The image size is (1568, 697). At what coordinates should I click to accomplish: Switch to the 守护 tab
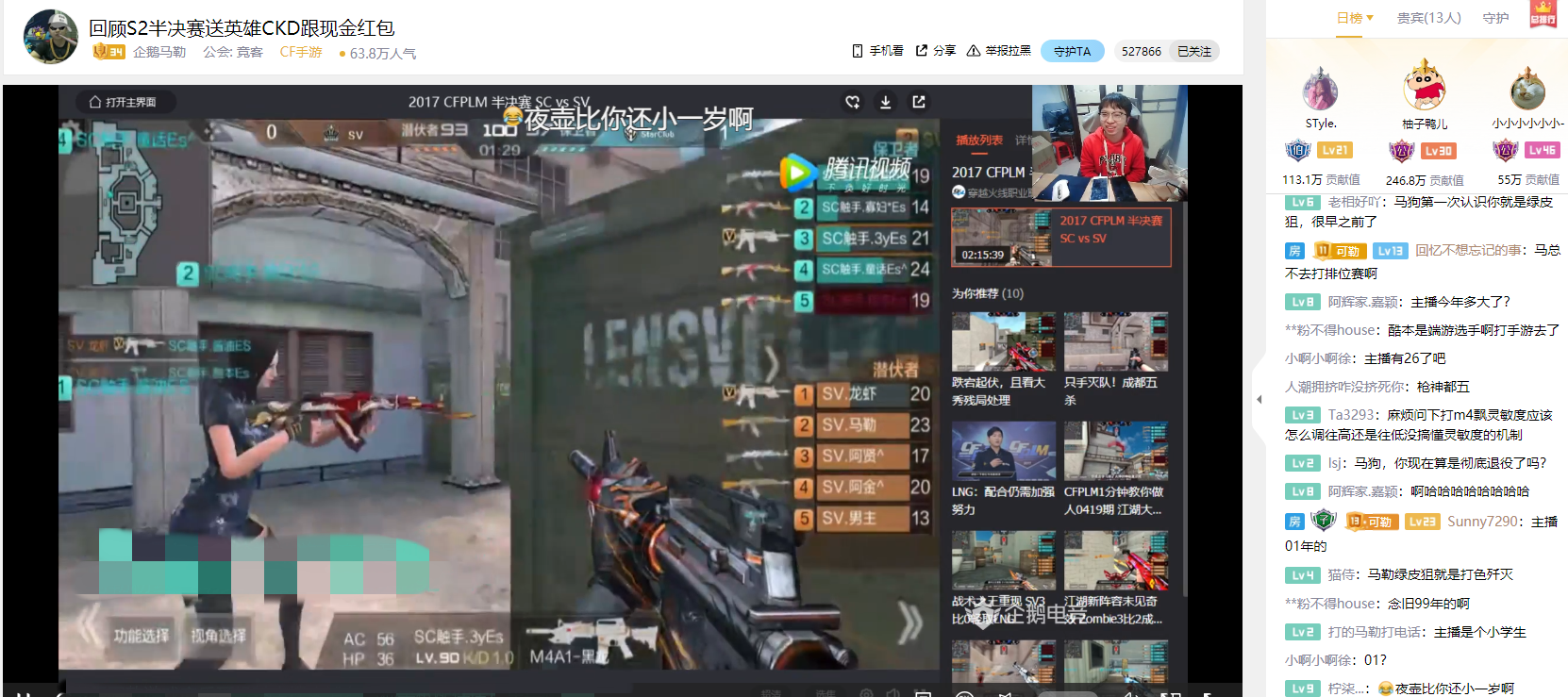point(1495,18)
